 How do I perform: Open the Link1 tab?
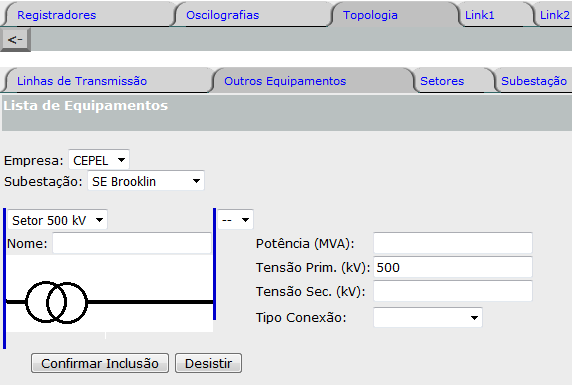point(479,15)
